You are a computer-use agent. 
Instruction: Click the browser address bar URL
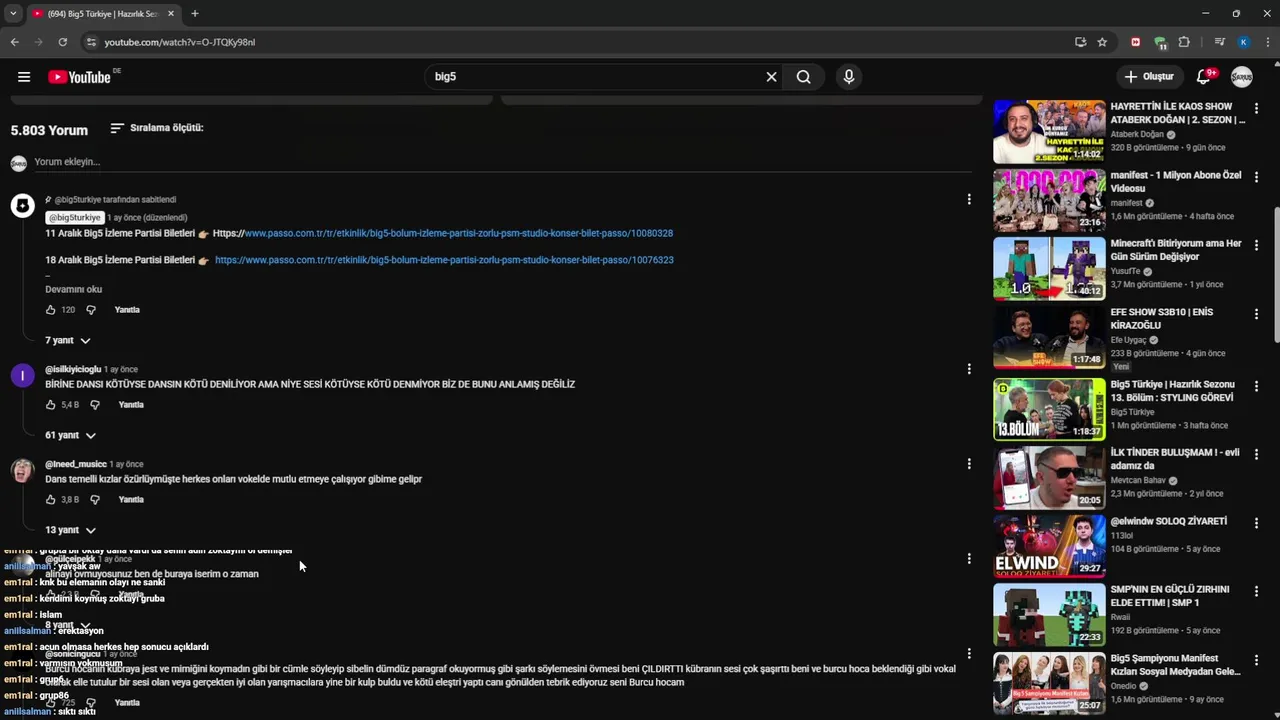click(x=180, y=42)
